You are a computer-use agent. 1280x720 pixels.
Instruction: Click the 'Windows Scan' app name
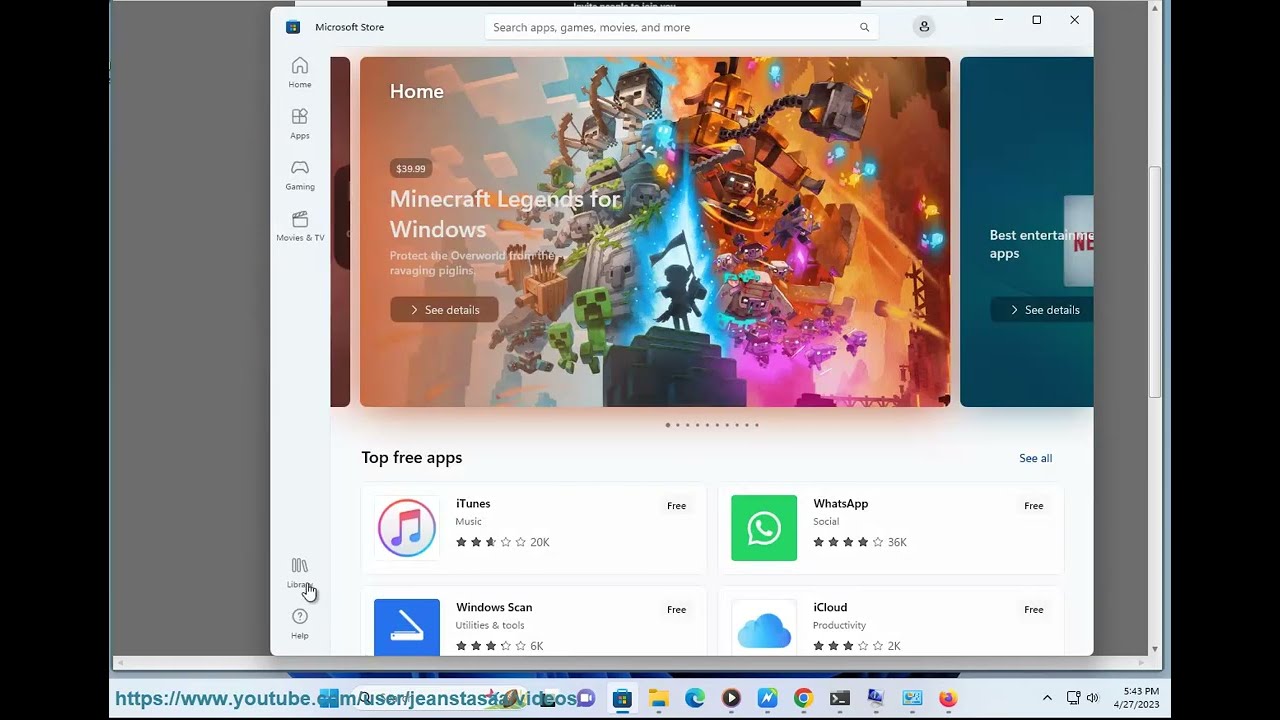tap(494, 607)
